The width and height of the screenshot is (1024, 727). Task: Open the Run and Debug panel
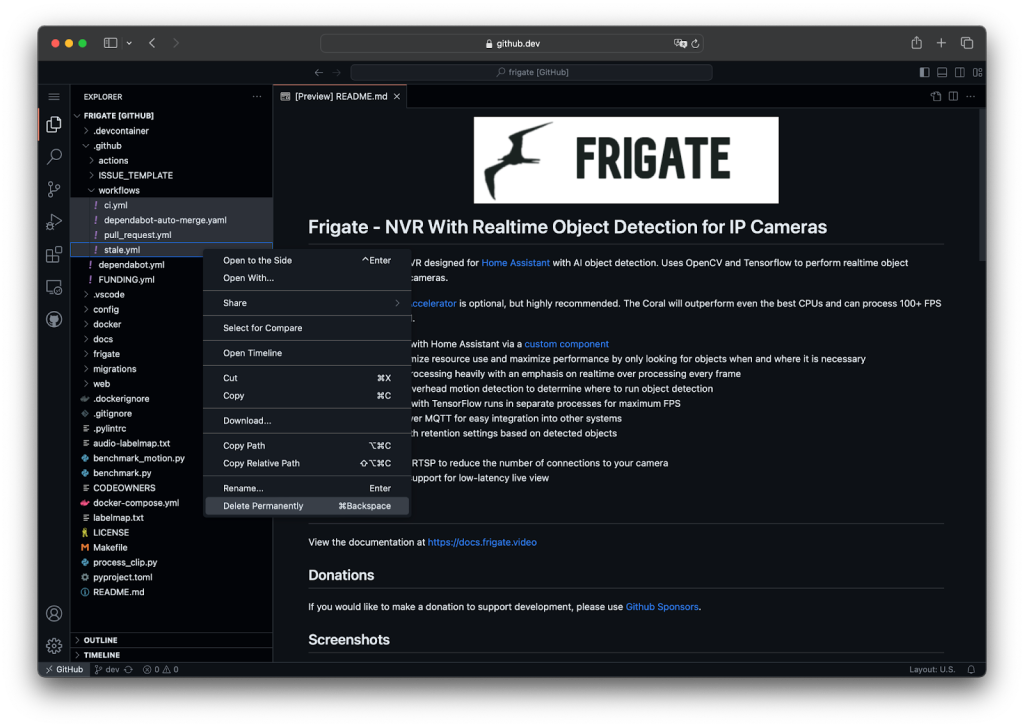point(53,221)
